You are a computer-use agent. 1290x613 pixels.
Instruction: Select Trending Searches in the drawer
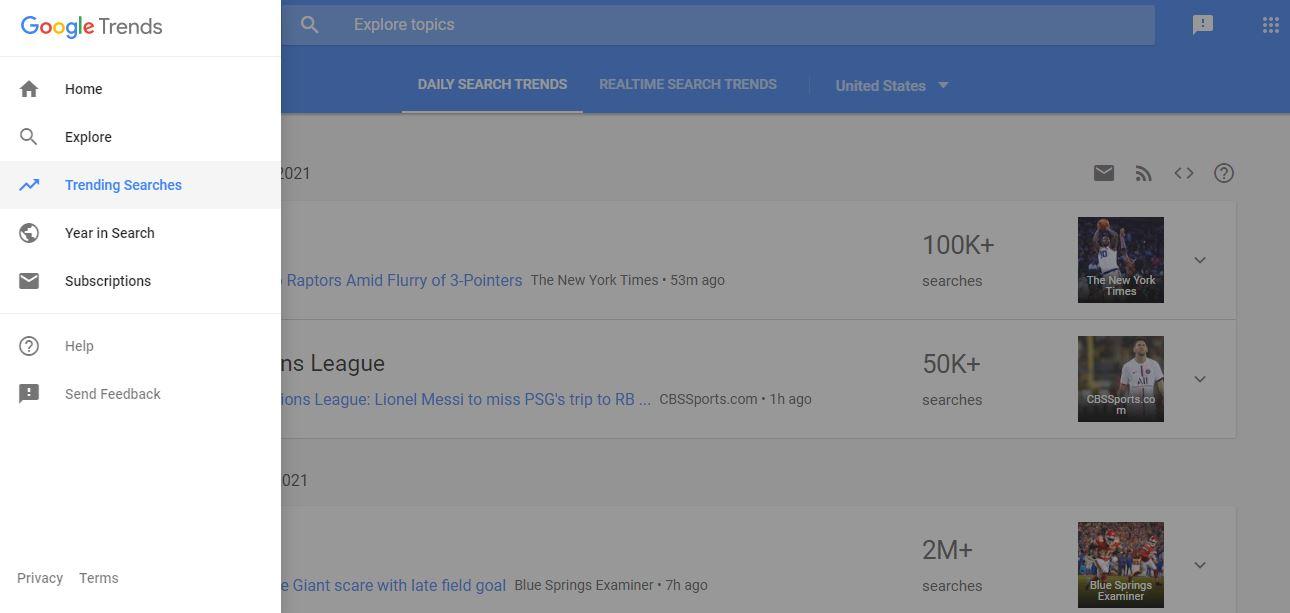(x=140, y=185)
